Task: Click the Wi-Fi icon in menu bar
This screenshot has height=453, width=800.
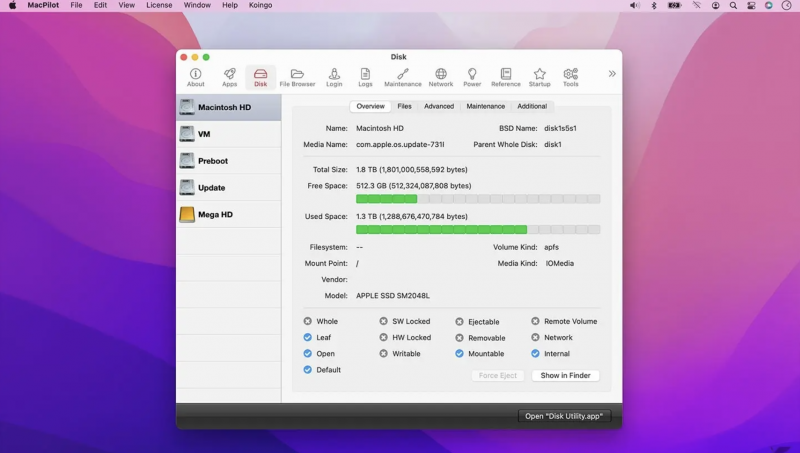Action: [x=696, y=5]
